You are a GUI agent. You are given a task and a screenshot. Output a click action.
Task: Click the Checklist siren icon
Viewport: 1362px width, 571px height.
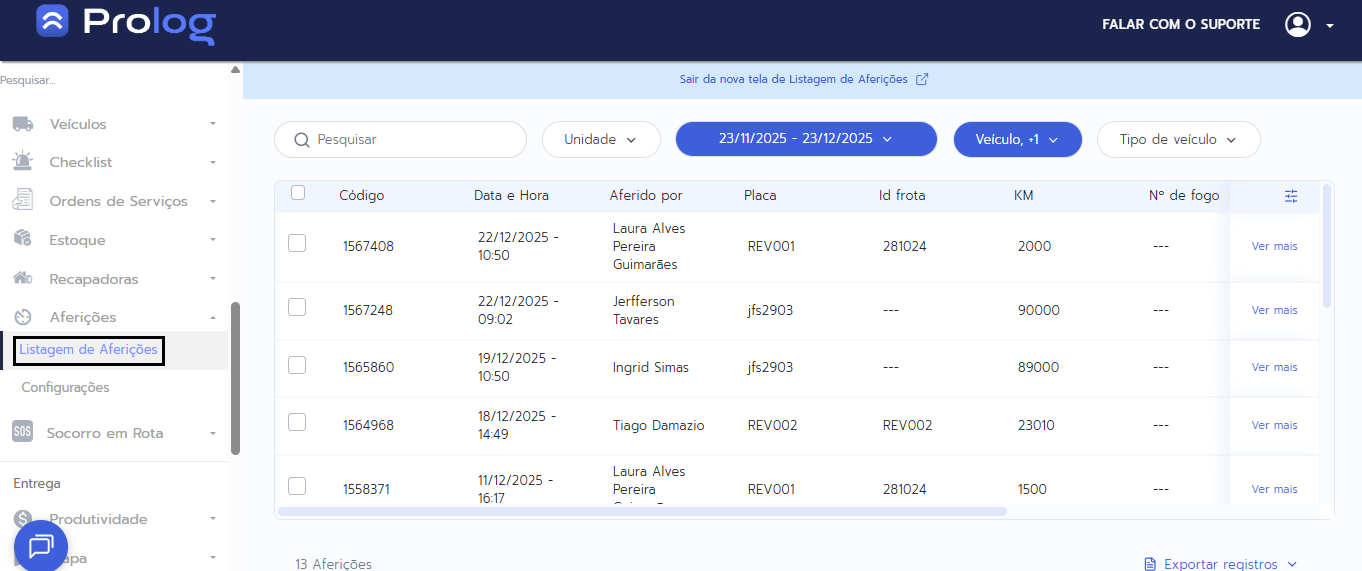[x=23, y=162]
